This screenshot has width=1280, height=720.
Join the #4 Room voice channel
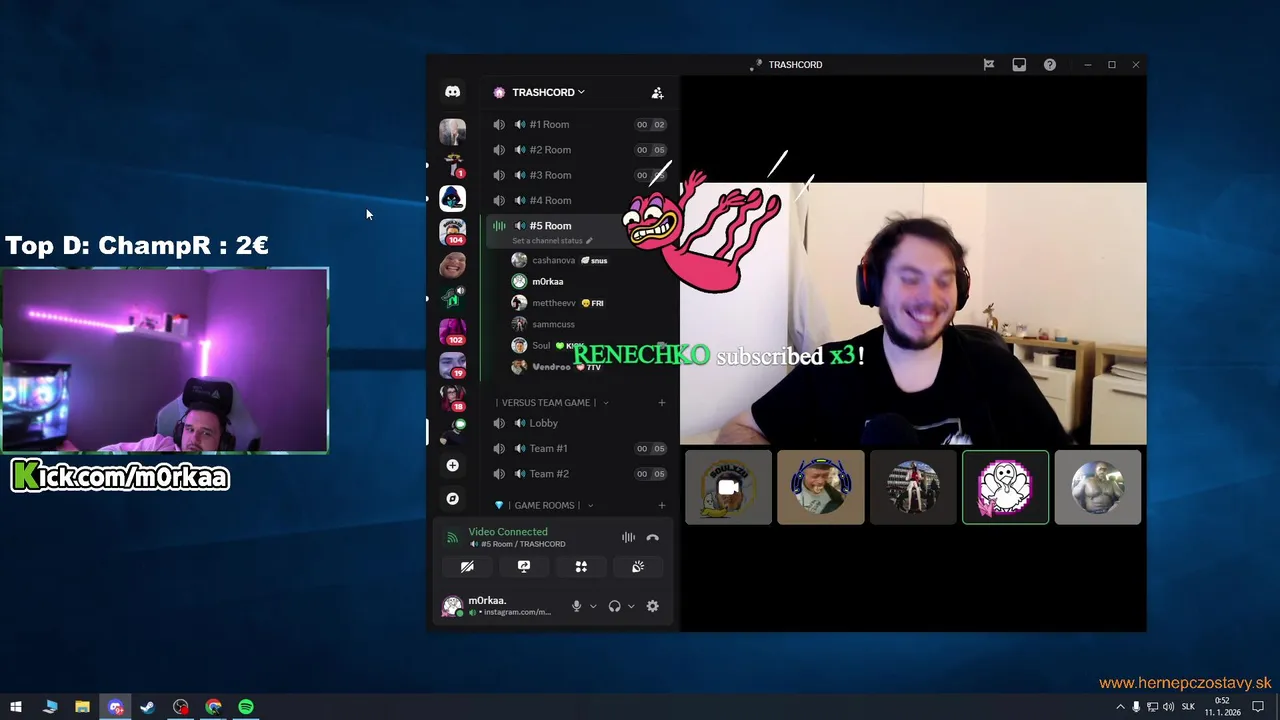(x=579, y=200)
